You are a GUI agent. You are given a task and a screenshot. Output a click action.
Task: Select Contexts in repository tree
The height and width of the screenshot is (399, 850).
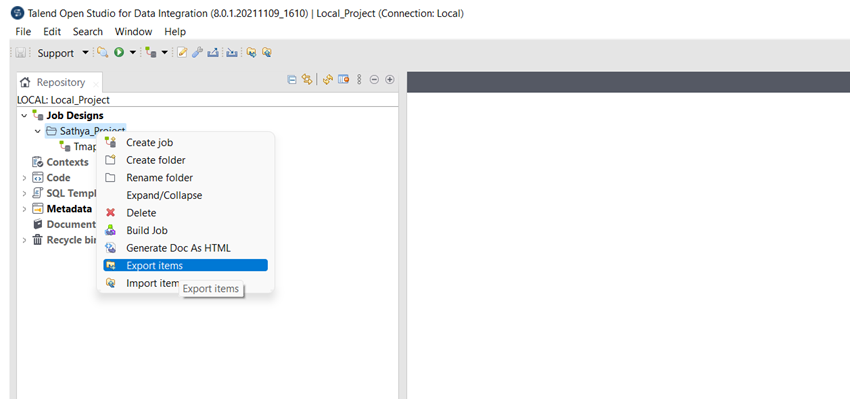67,162
